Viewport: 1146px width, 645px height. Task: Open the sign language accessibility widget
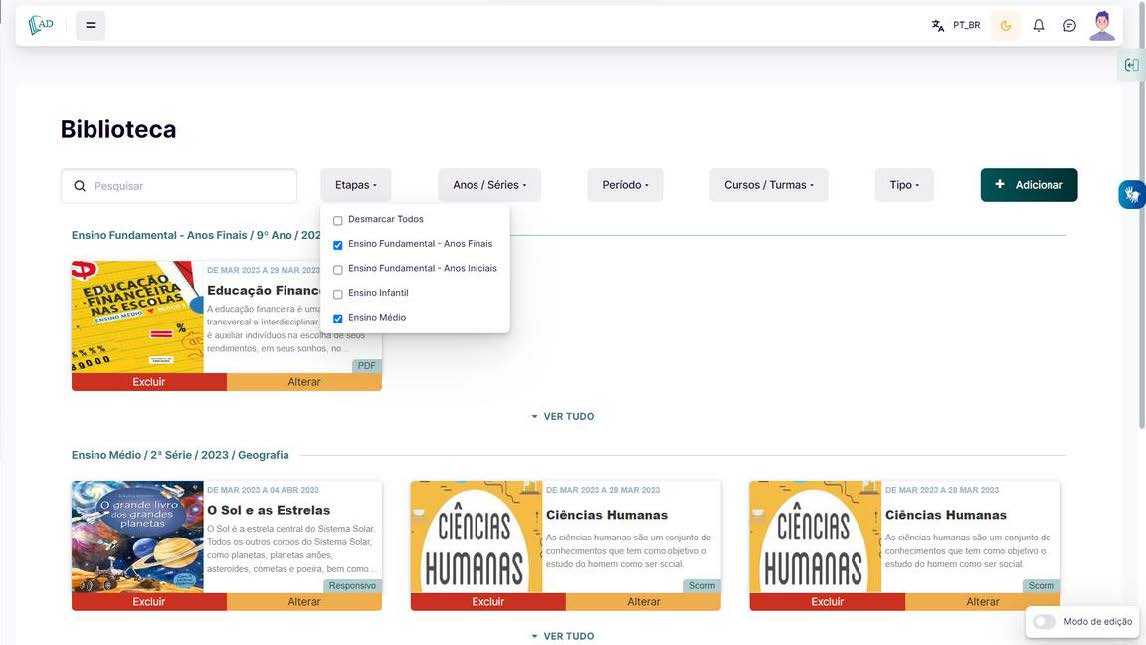pyautogui.click(x=1131, y=194)
